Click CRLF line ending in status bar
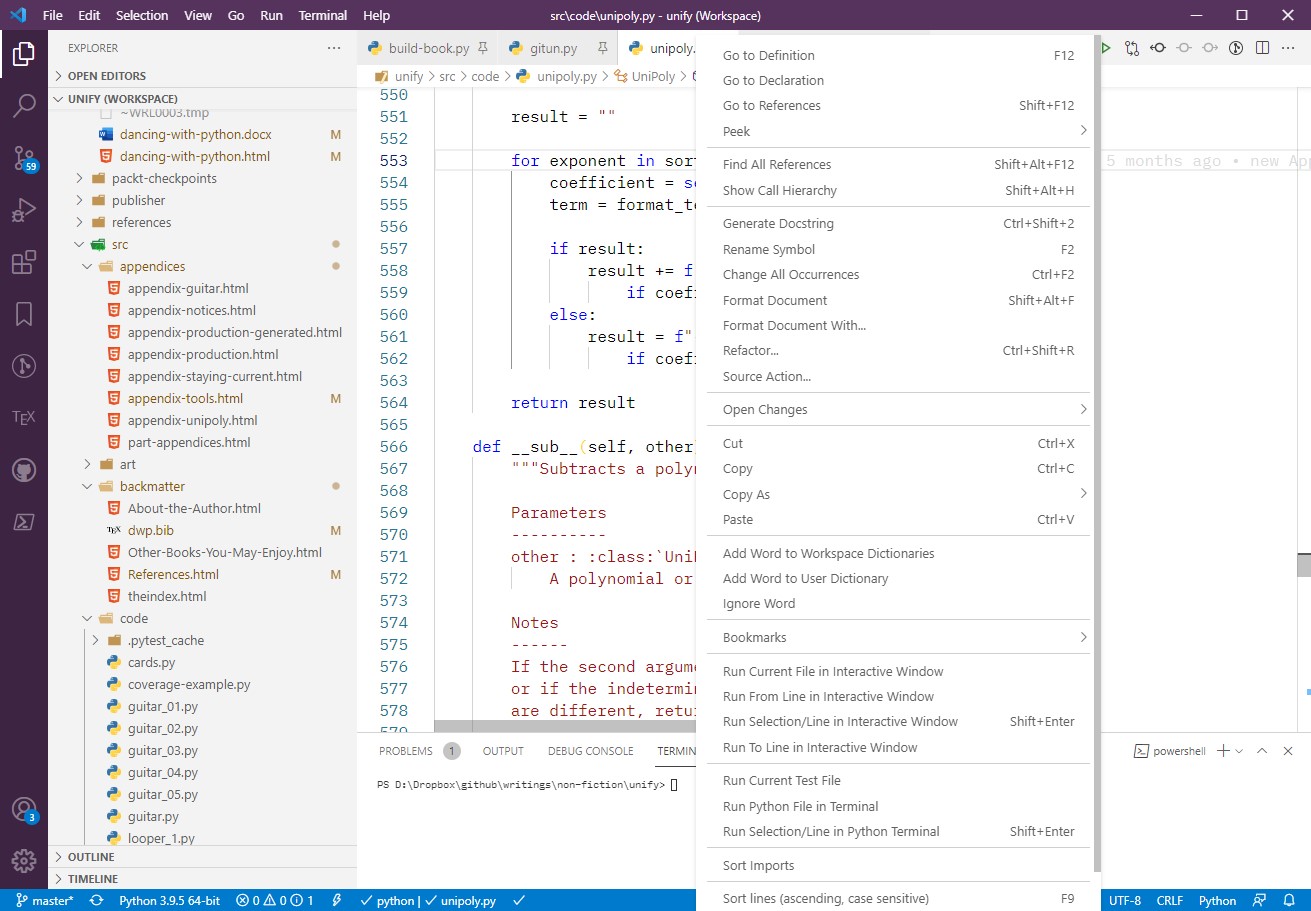 1170,901
